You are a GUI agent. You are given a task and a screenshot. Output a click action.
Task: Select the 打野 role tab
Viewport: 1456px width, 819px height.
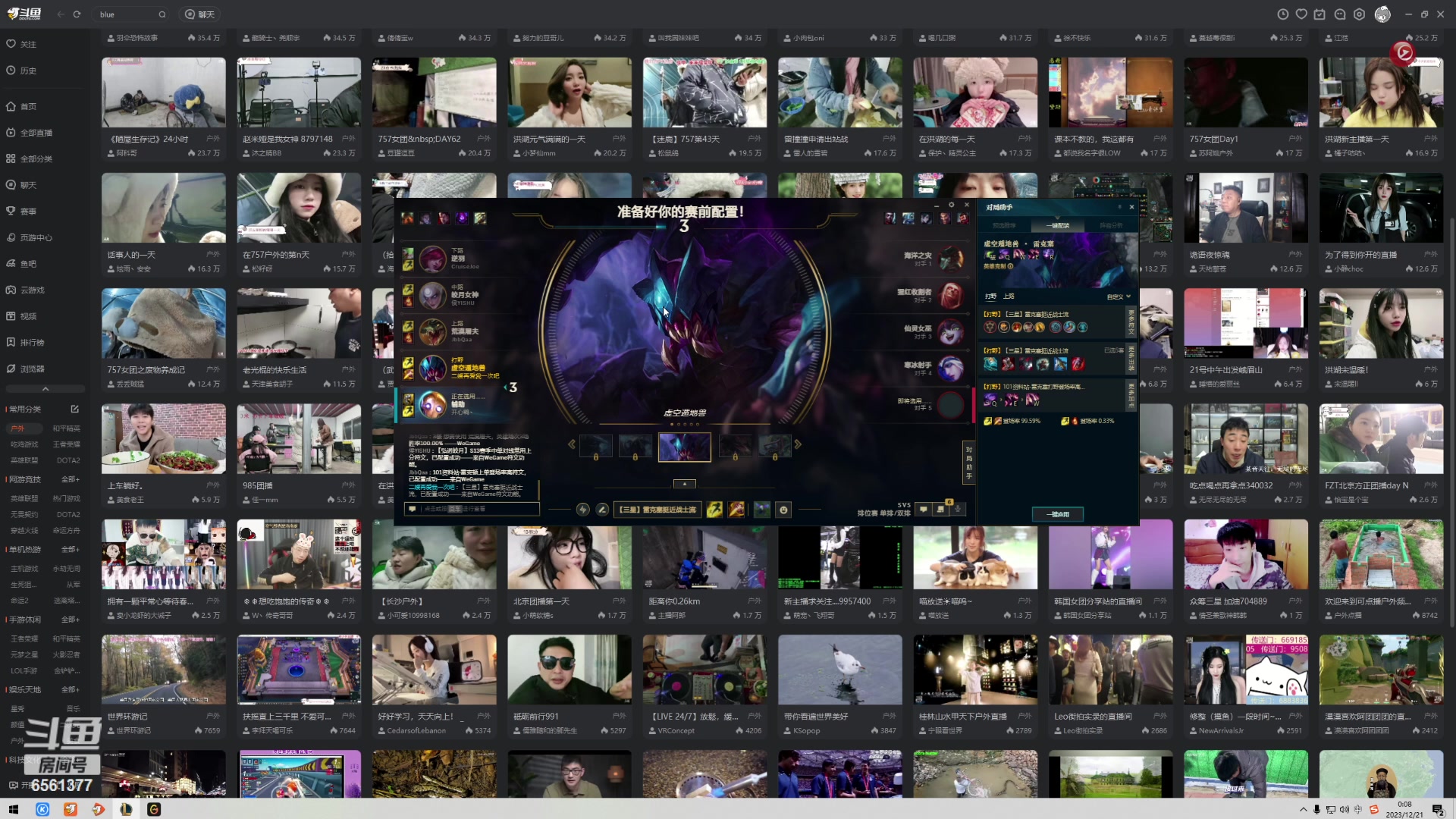click(990, 297)
